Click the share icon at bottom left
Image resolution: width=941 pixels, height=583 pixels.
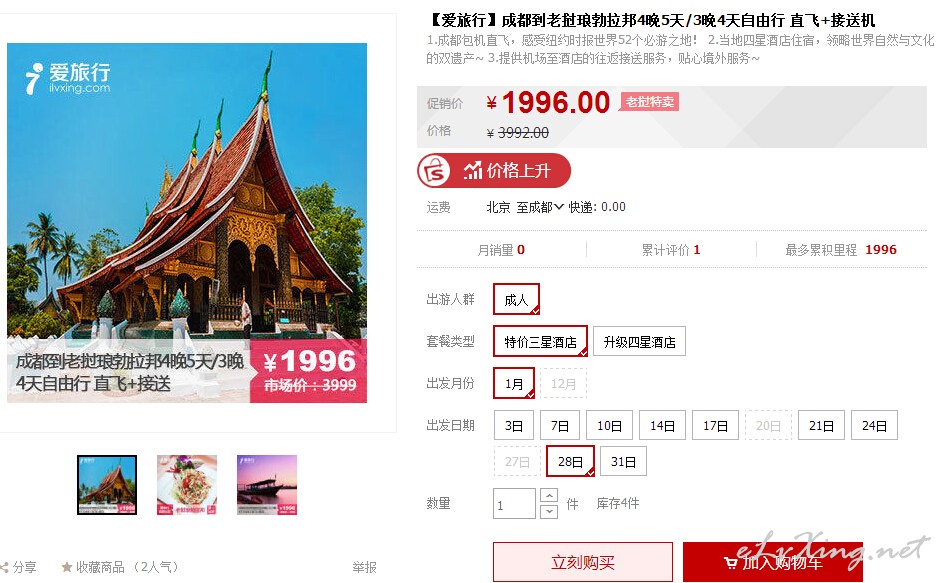coord(4,567)
